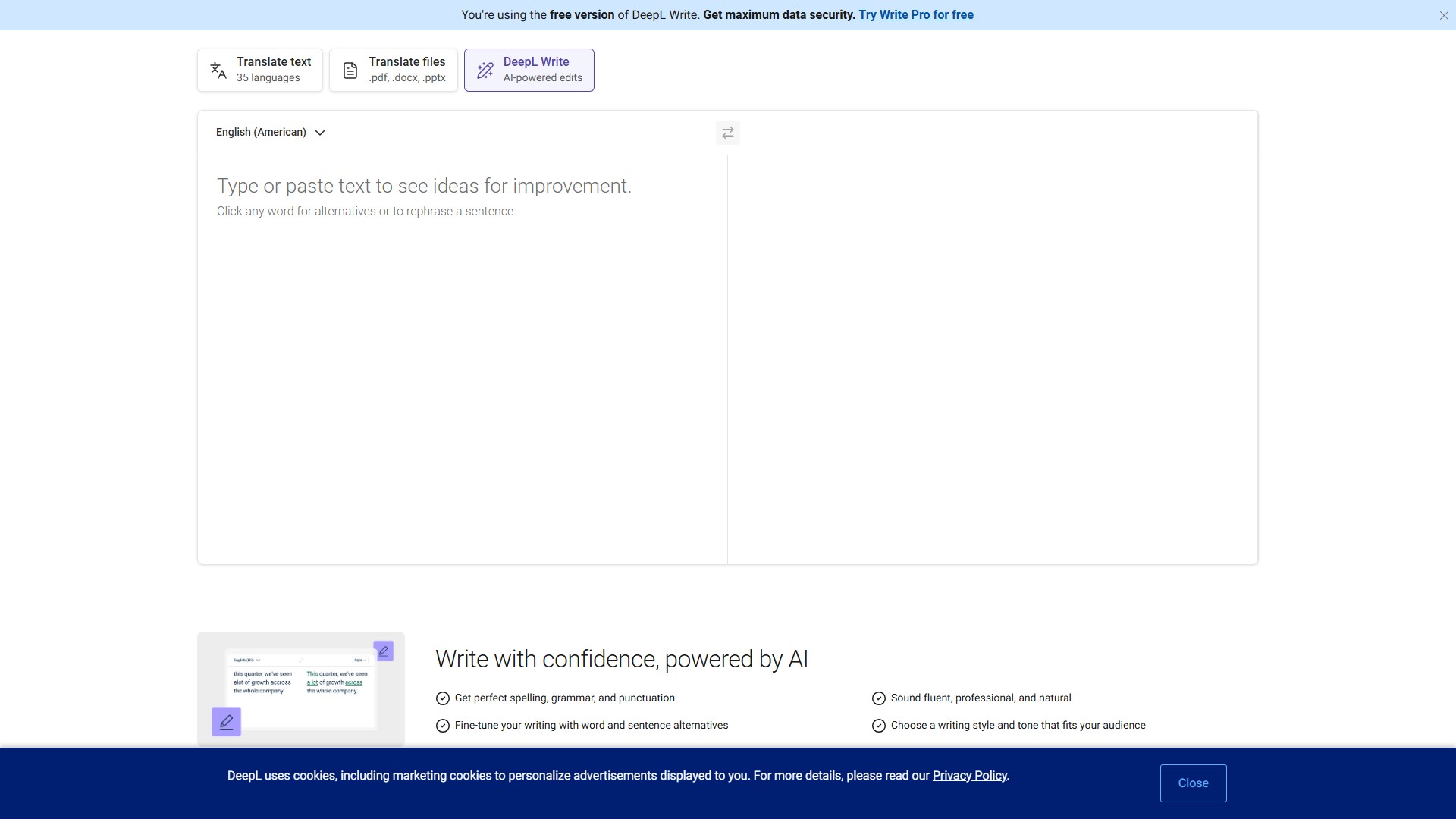Click the DeepL Write magic pen icon
Screen dimensions: 1456x819
(x=485, y=71)
